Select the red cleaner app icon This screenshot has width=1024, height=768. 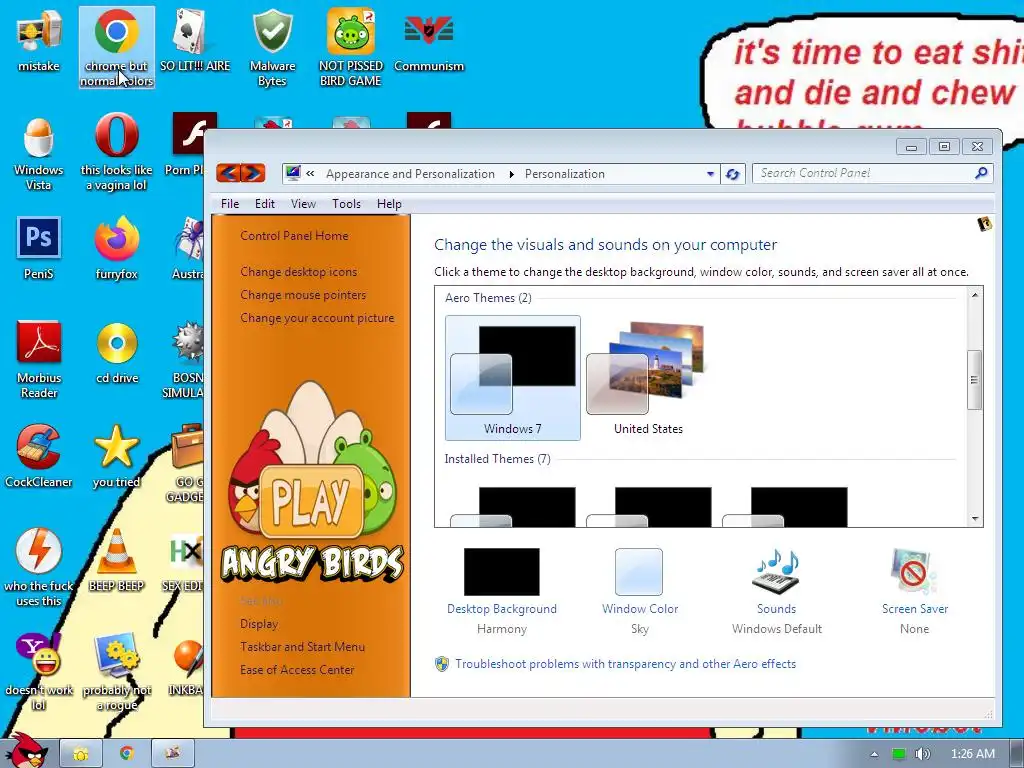39,456
